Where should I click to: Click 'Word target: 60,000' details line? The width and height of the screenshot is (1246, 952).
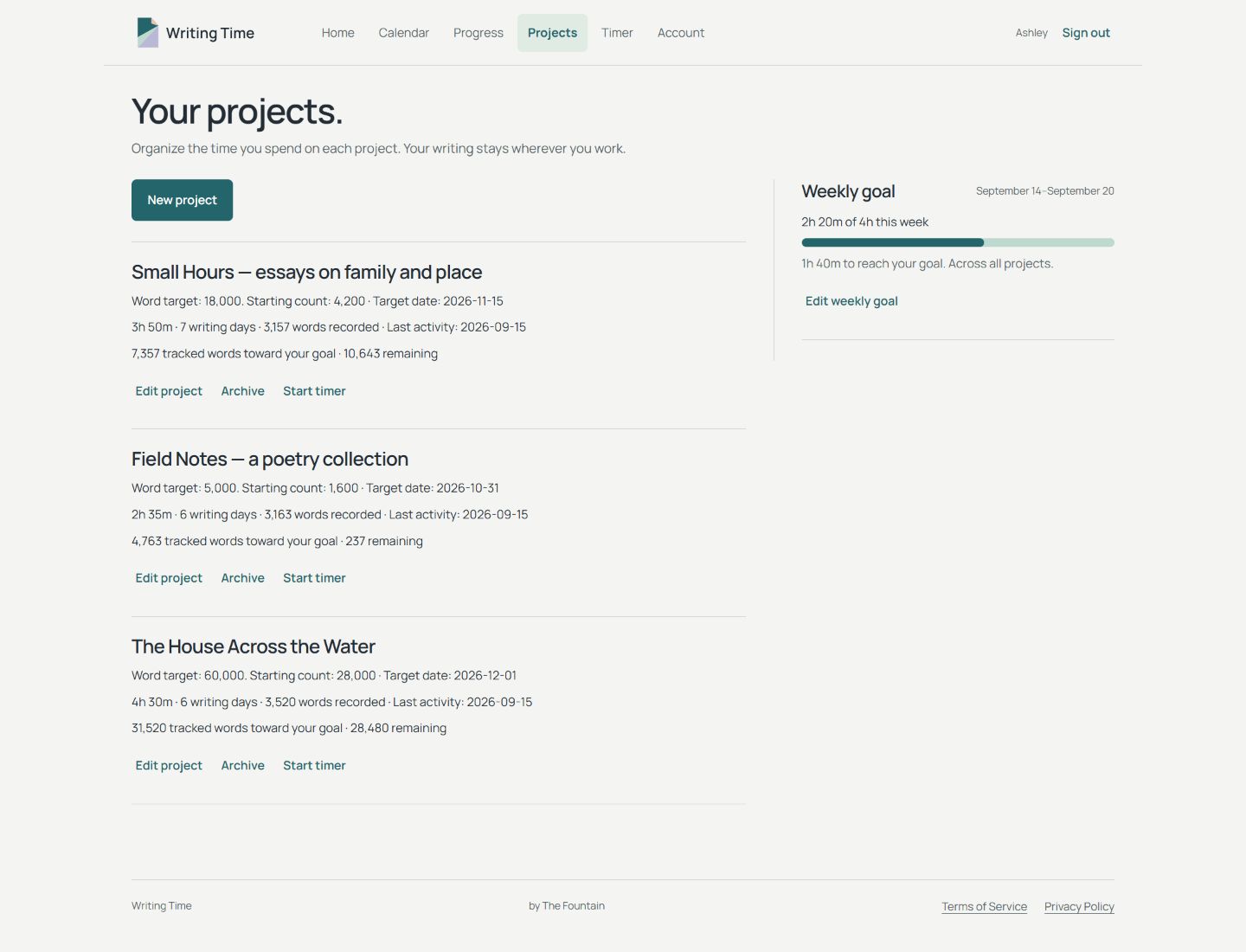tap(324, 676)
